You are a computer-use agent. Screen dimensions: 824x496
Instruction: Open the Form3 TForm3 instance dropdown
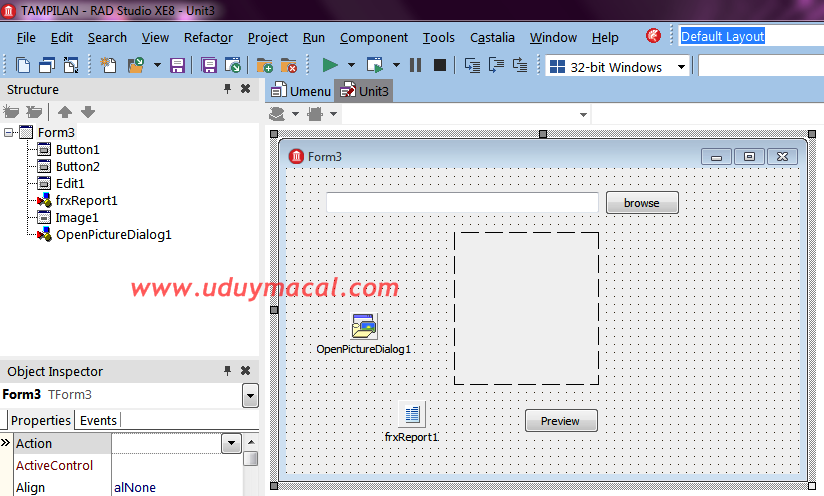[x=250, y=395]
